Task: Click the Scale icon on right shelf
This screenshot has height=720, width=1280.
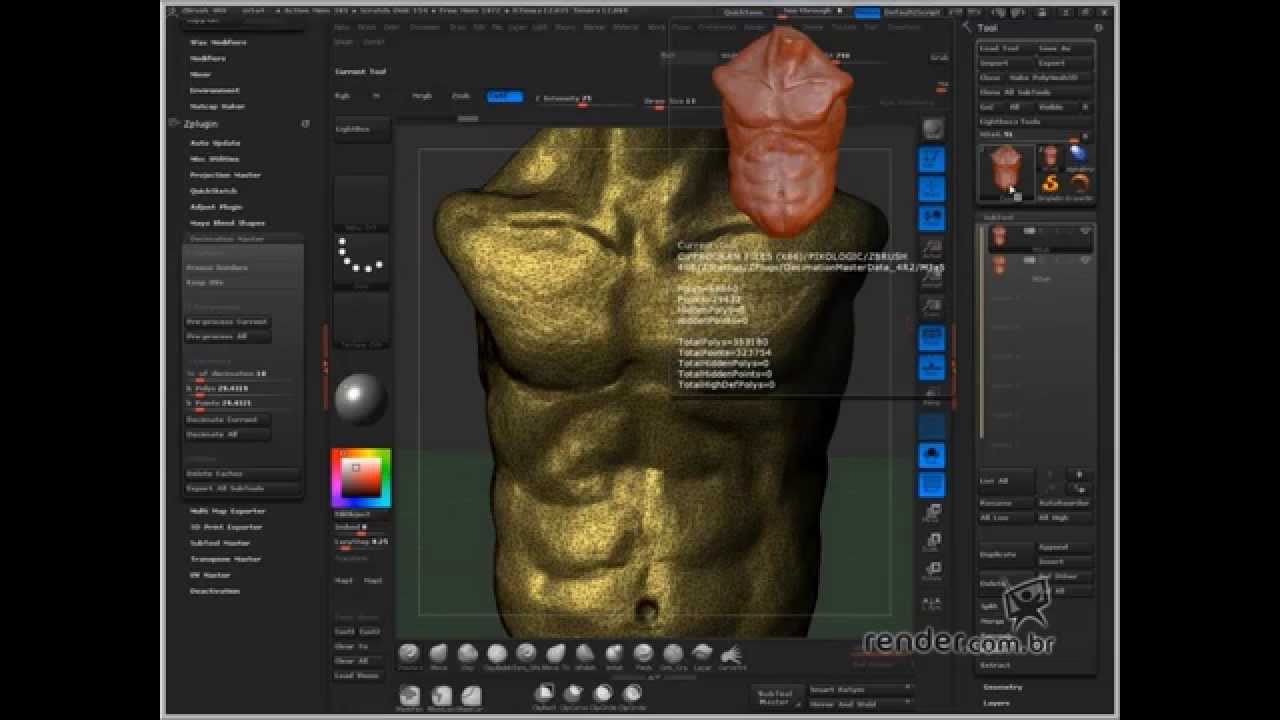Action: [x=931, y=542]
